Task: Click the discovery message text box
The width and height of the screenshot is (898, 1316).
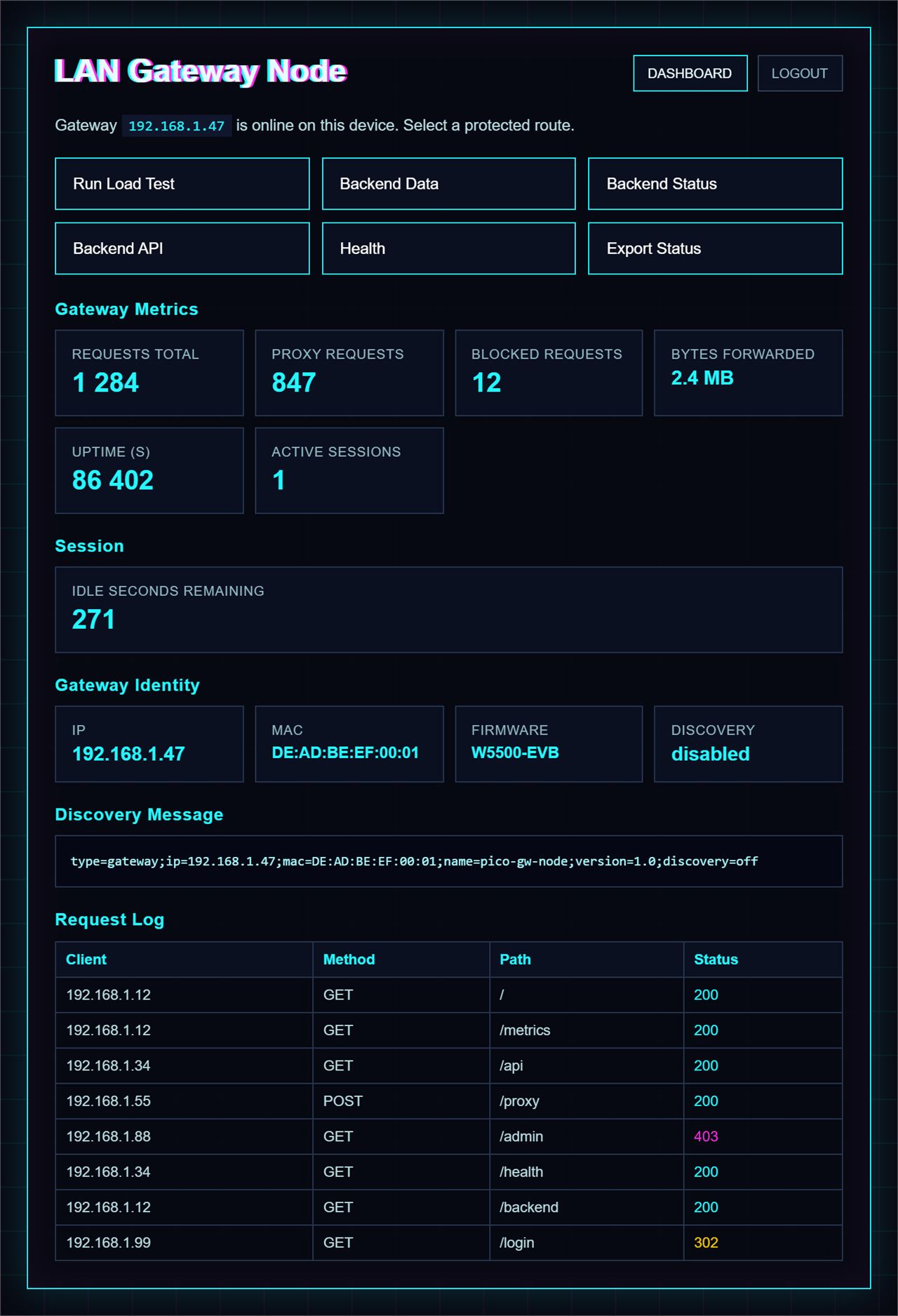Action: tap(449, 861)
